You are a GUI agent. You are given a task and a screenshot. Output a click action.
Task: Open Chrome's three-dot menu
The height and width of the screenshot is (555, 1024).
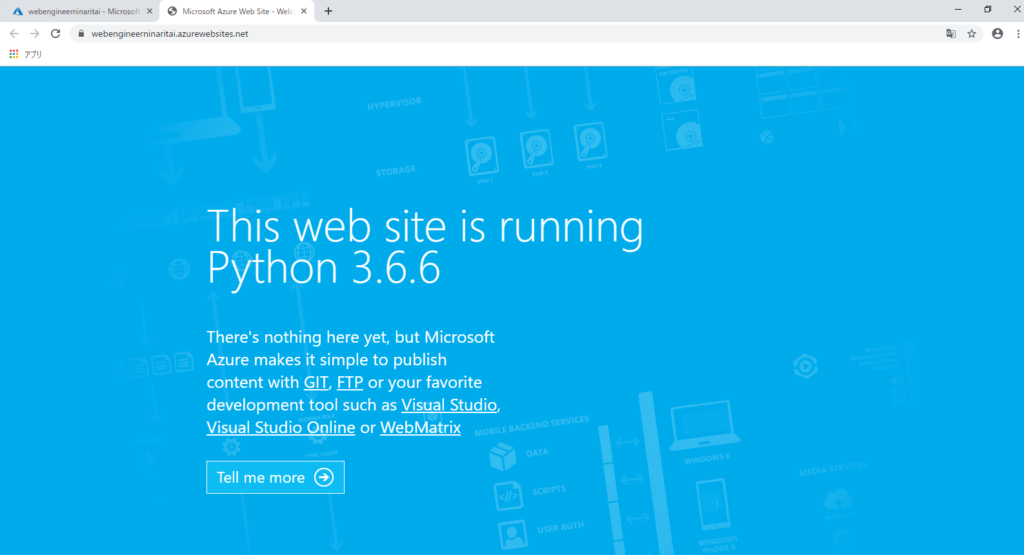pyautogui.click(x=1018, y=34)
